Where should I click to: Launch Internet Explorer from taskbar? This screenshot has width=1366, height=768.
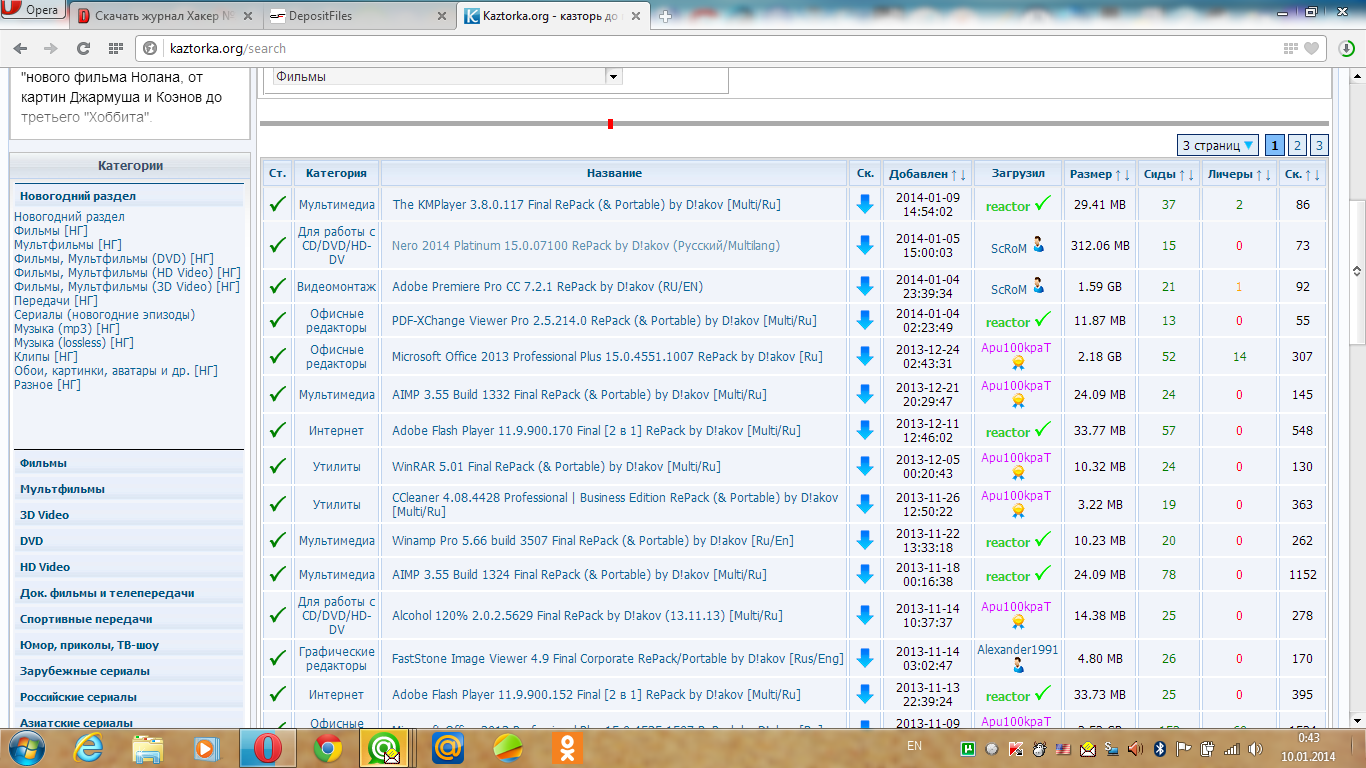tap(89, 748)
